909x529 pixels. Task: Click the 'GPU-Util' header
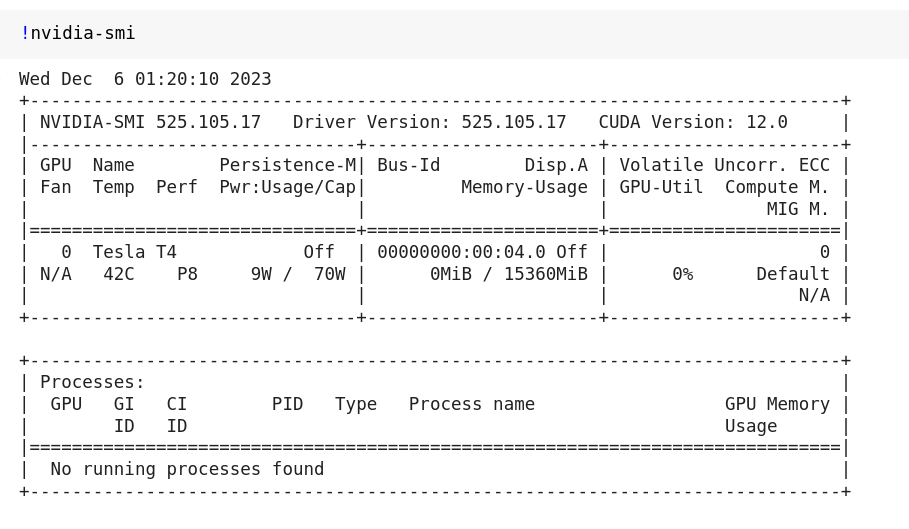pos(661,187)
